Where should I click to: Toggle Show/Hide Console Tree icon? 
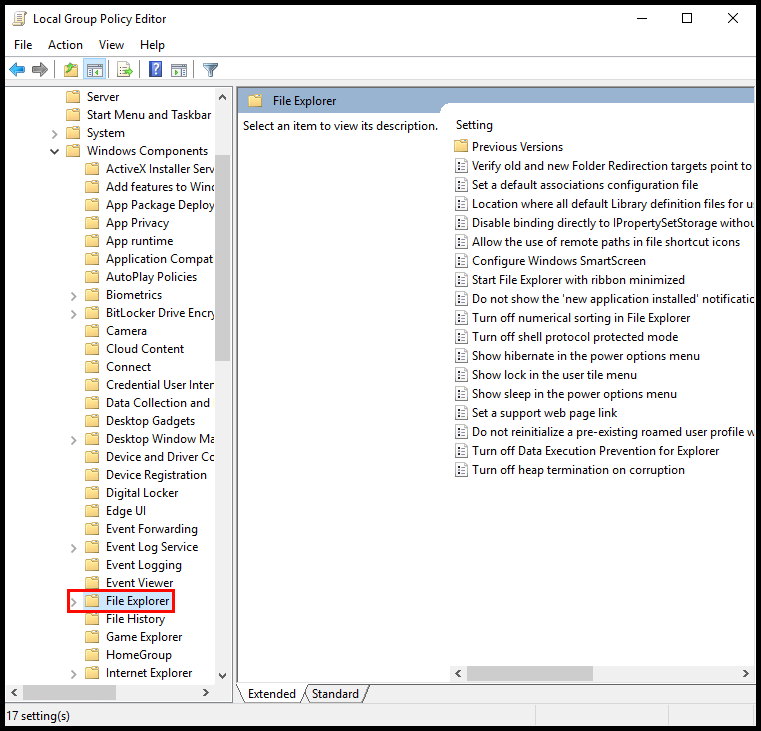95,70
